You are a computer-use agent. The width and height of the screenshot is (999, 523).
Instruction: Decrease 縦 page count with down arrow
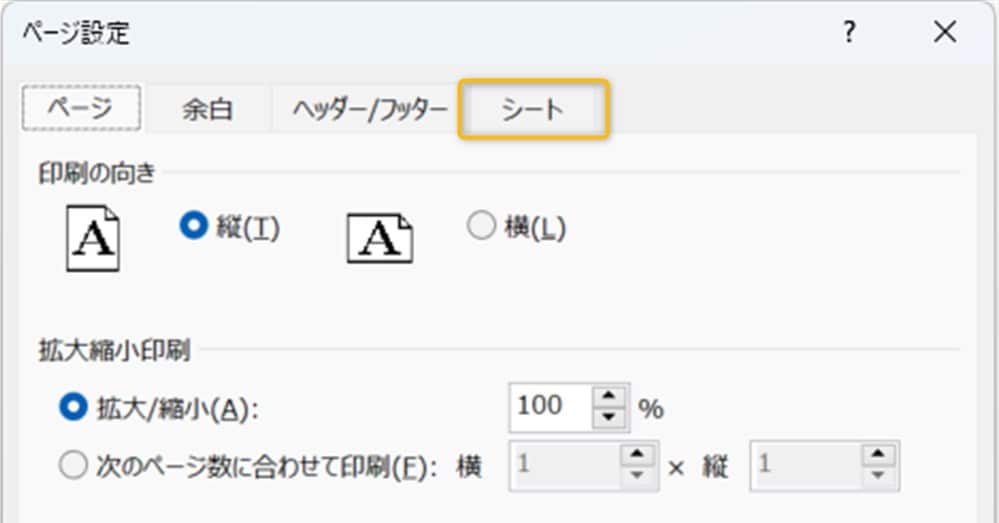pyautogui.click(x=878, y=477)
